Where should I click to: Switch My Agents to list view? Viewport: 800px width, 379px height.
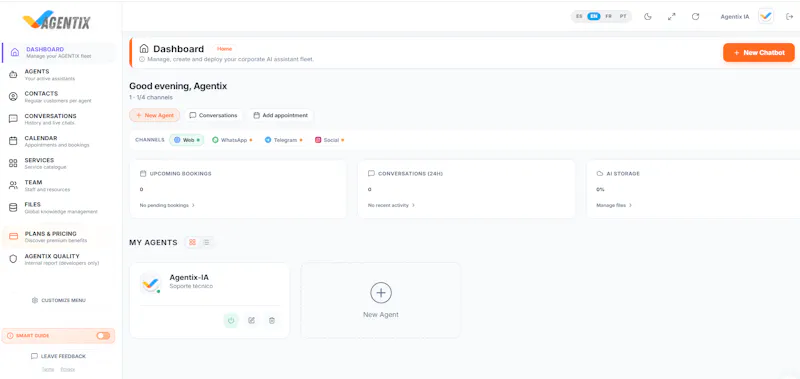point(207,242)
